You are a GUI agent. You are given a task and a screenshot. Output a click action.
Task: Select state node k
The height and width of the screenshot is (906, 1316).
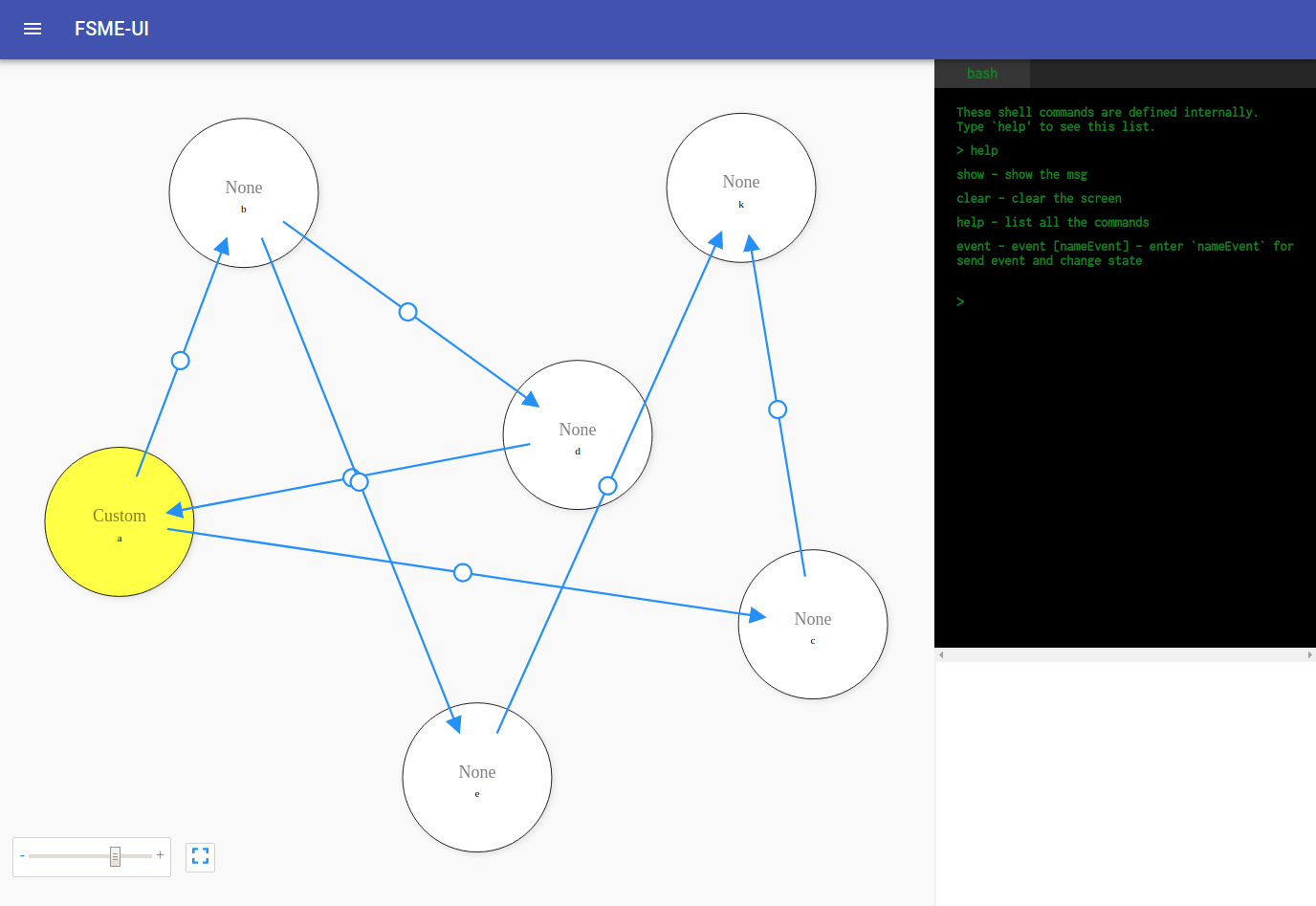[x=741, y=188]
